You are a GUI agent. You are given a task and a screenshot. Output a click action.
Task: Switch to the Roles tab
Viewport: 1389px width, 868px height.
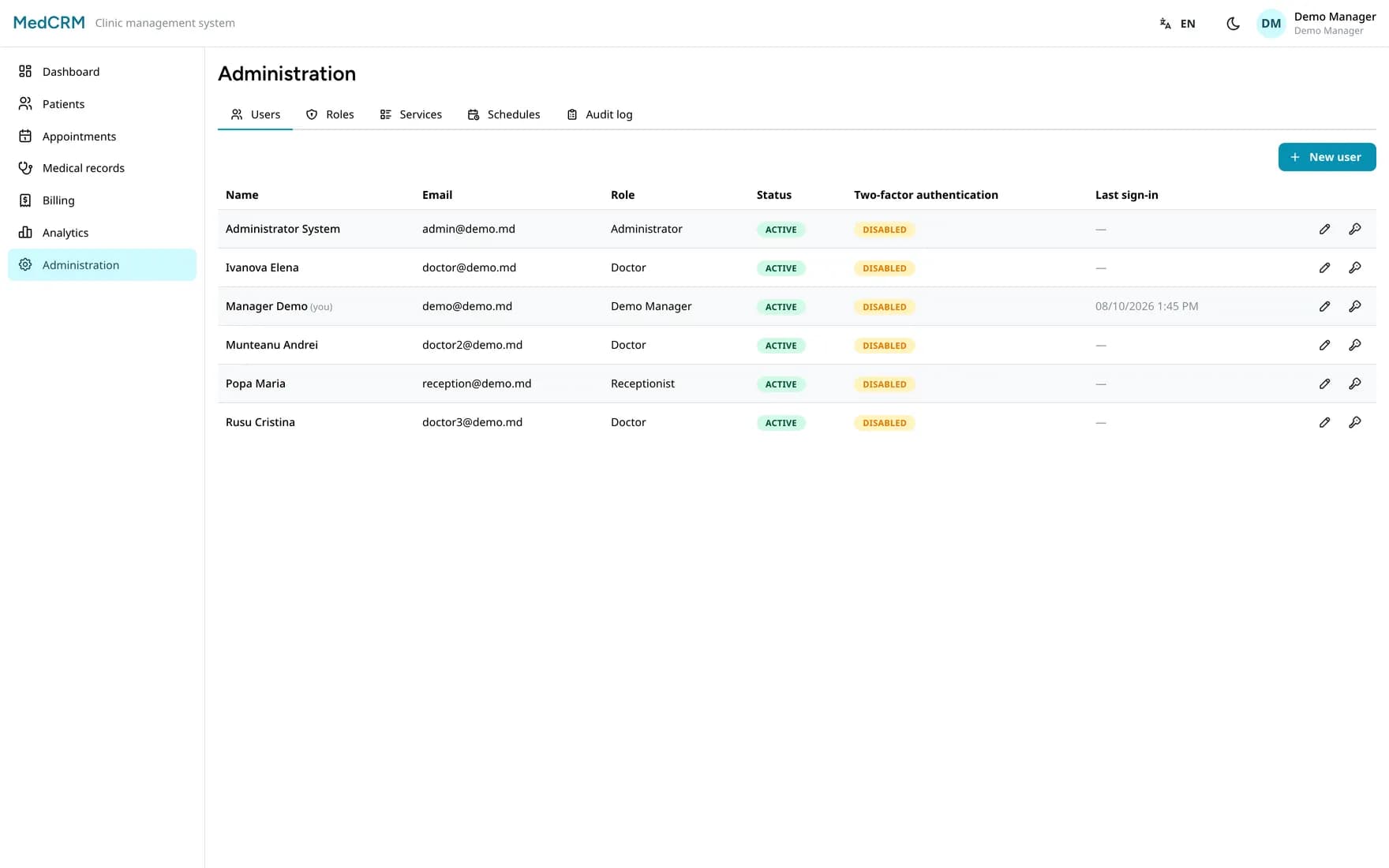(330, 114)
